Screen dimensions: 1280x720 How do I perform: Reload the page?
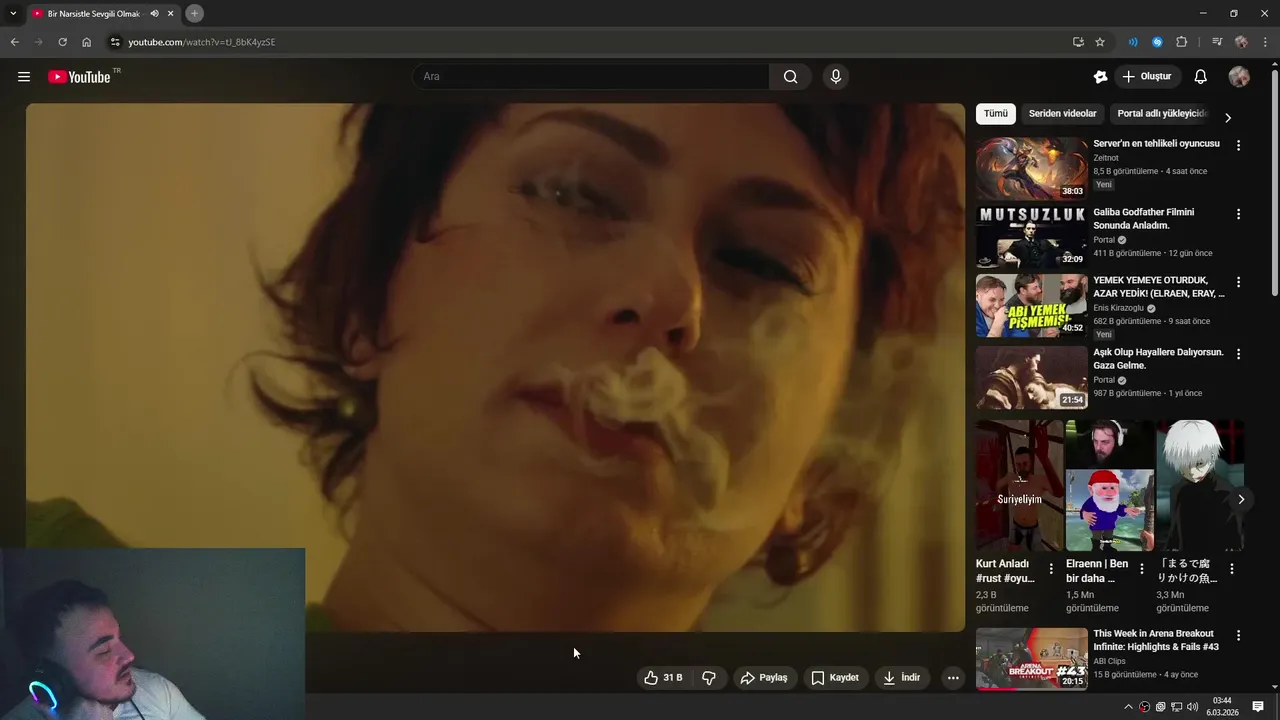62,42
